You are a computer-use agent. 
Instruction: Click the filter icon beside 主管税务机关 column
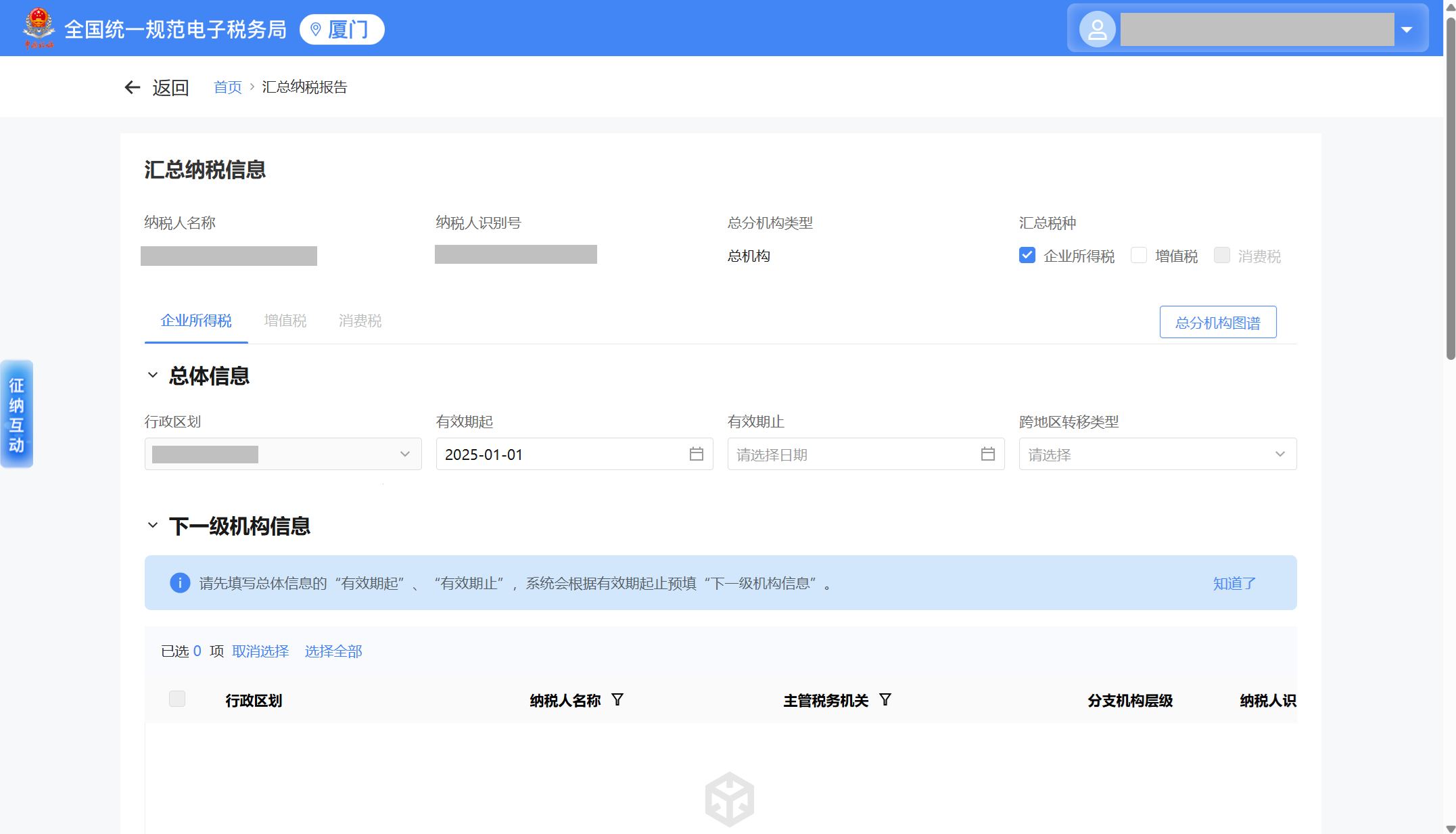[885, 699]
